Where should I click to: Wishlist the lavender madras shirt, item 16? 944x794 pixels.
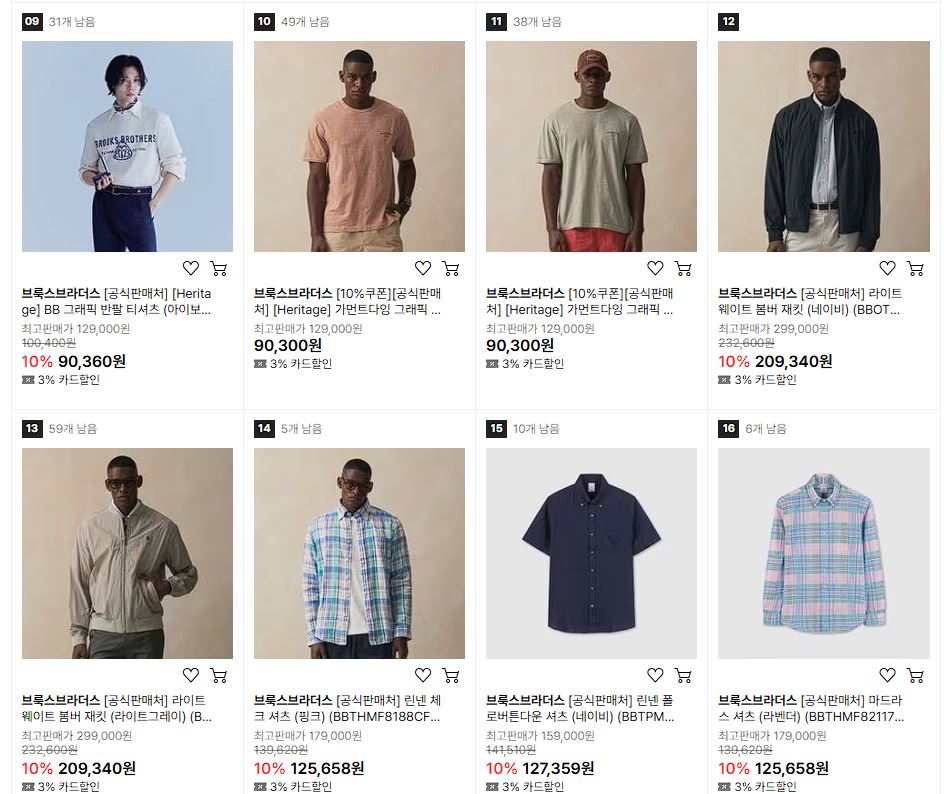pos(887,675)
